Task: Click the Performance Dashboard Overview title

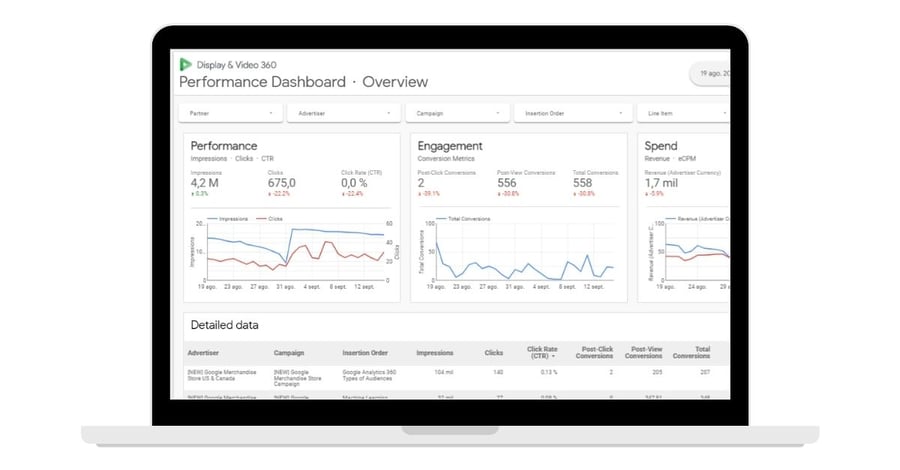Action: 304,82
